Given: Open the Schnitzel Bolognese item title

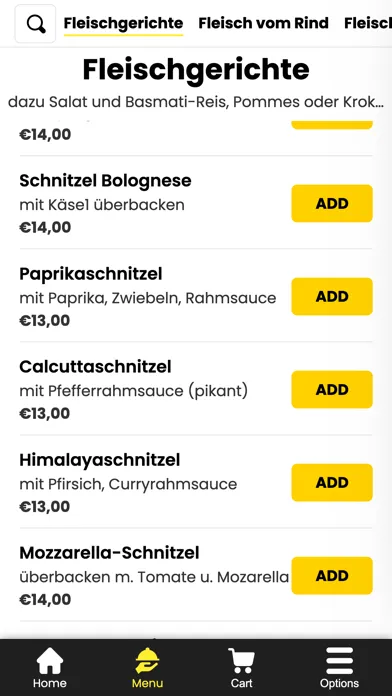Looking at the screenshot, I should pos(105,181).
